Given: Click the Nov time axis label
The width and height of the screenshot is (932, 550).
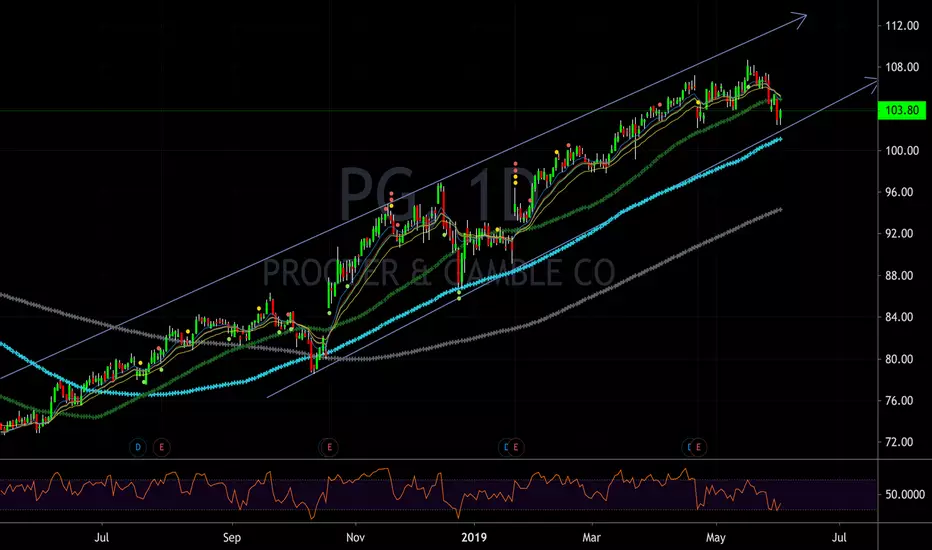Looking at the screenshot, I should click(355, 538).
